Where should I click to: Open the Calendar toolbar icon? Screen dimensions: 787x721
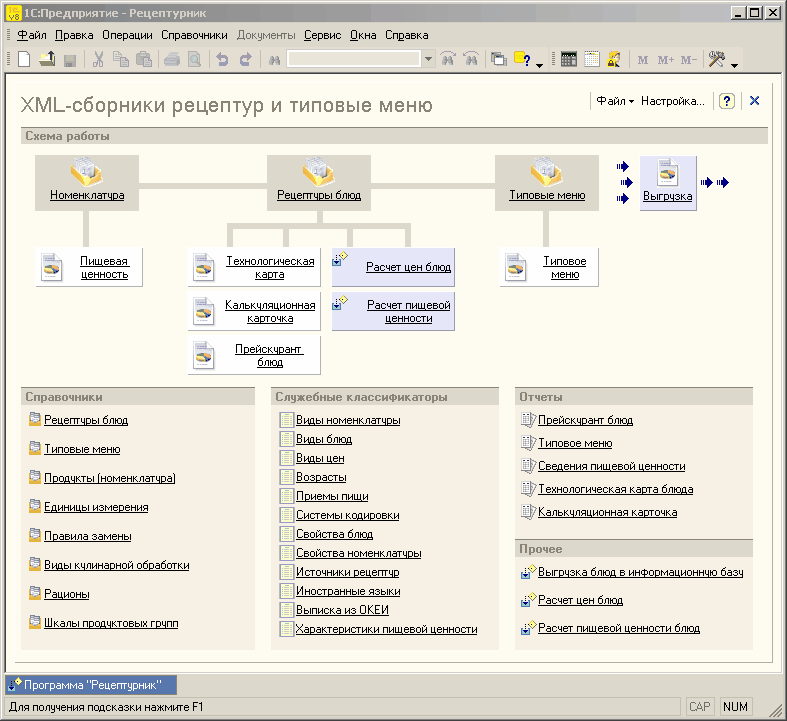592,59
